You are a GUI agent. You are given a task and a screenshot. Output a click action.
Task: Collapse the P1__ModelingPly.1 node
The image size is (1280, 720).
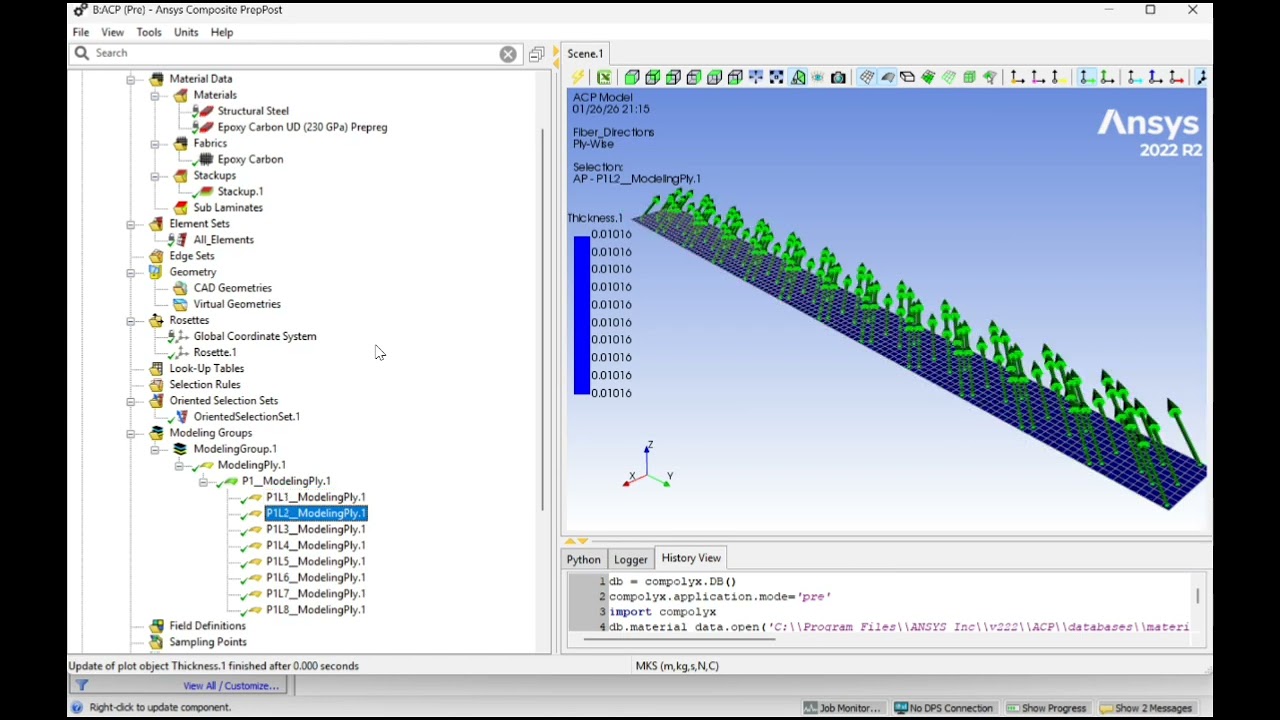pos(203,481)
